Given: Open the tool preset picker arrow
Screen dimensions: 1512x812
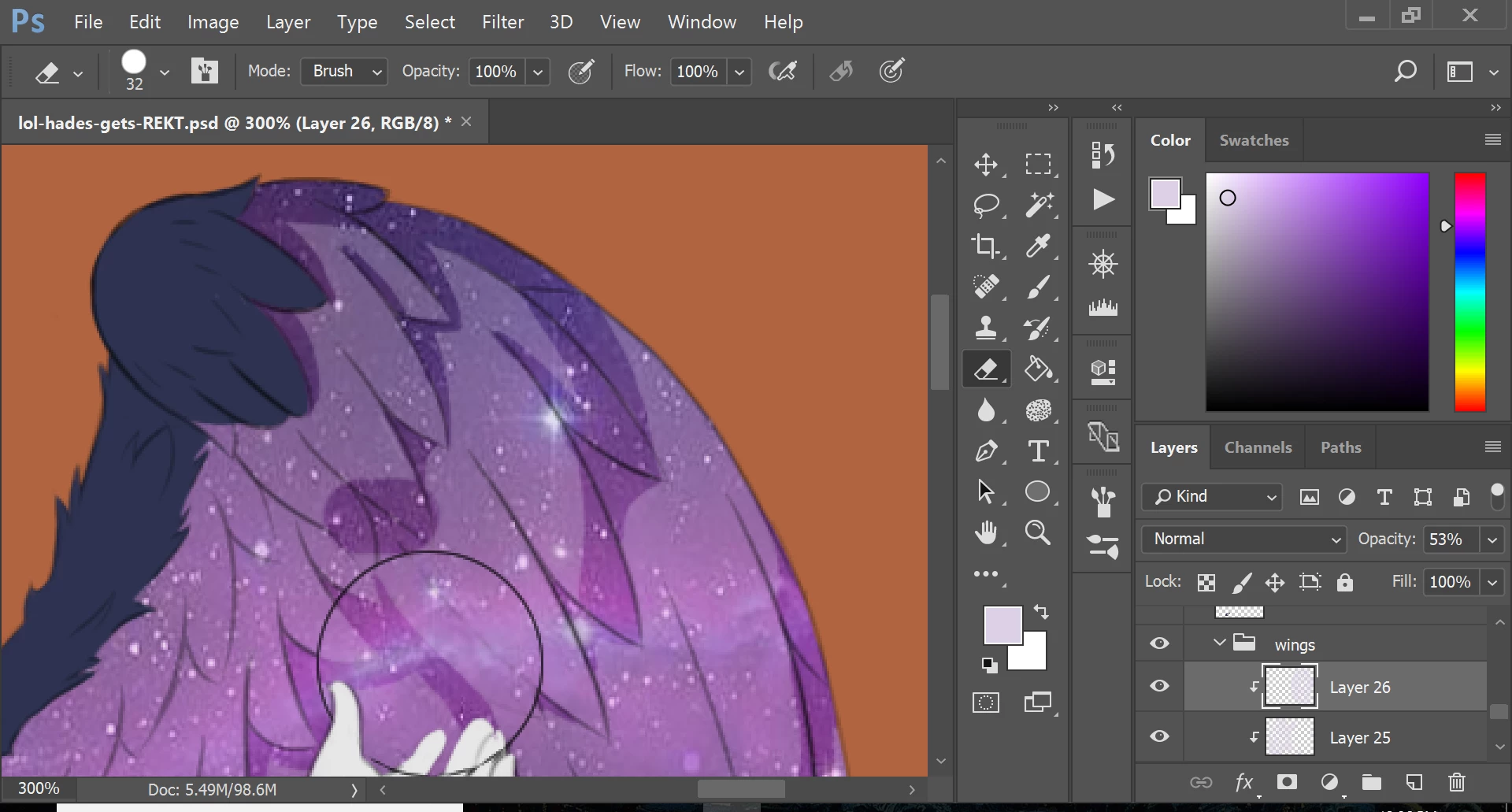Looking at the screenshot, I should (78, 73).
